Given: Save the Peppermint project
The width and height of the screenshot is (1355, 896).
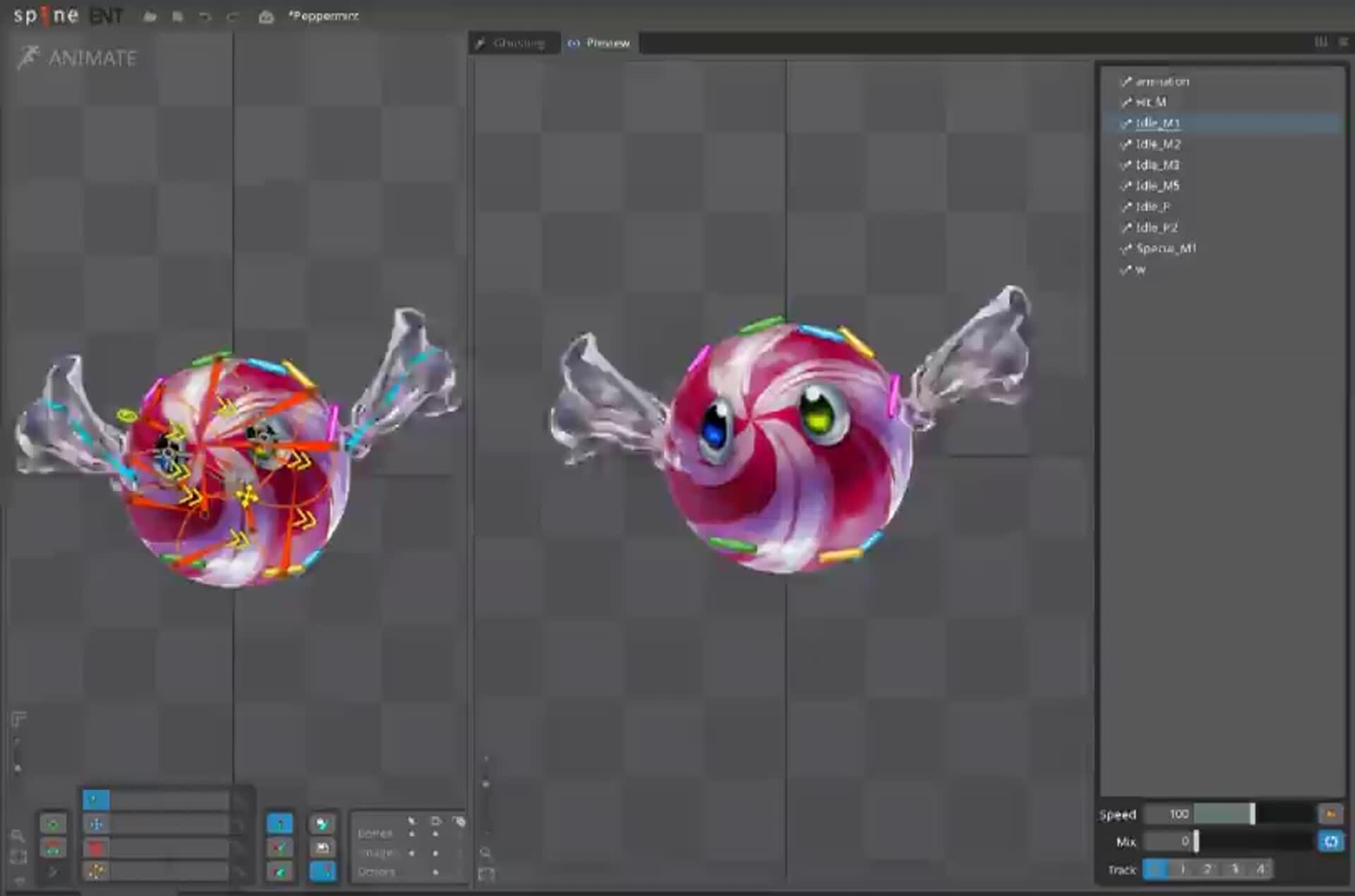Looking at the screenshot, I should pos(177,16).
